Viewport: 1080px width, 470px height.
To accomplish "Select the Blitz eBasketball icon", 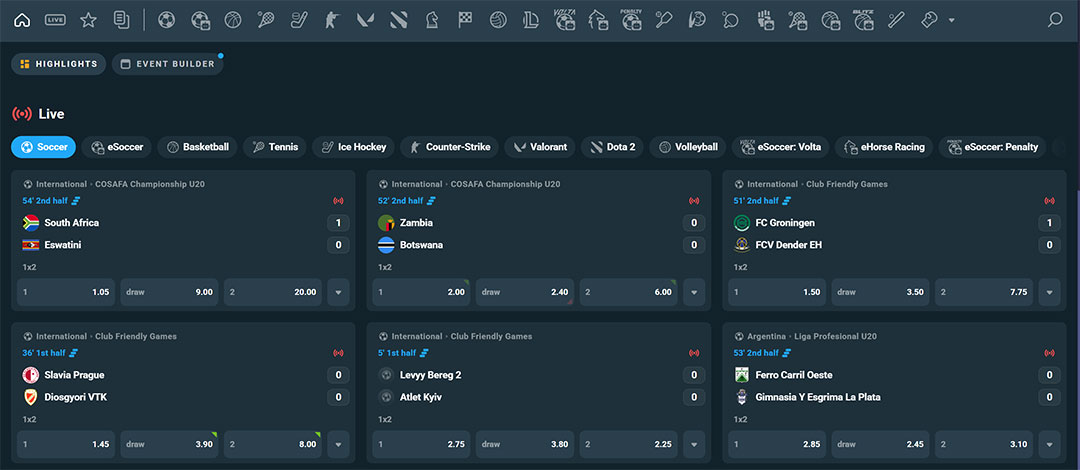I will pos(863,20).
